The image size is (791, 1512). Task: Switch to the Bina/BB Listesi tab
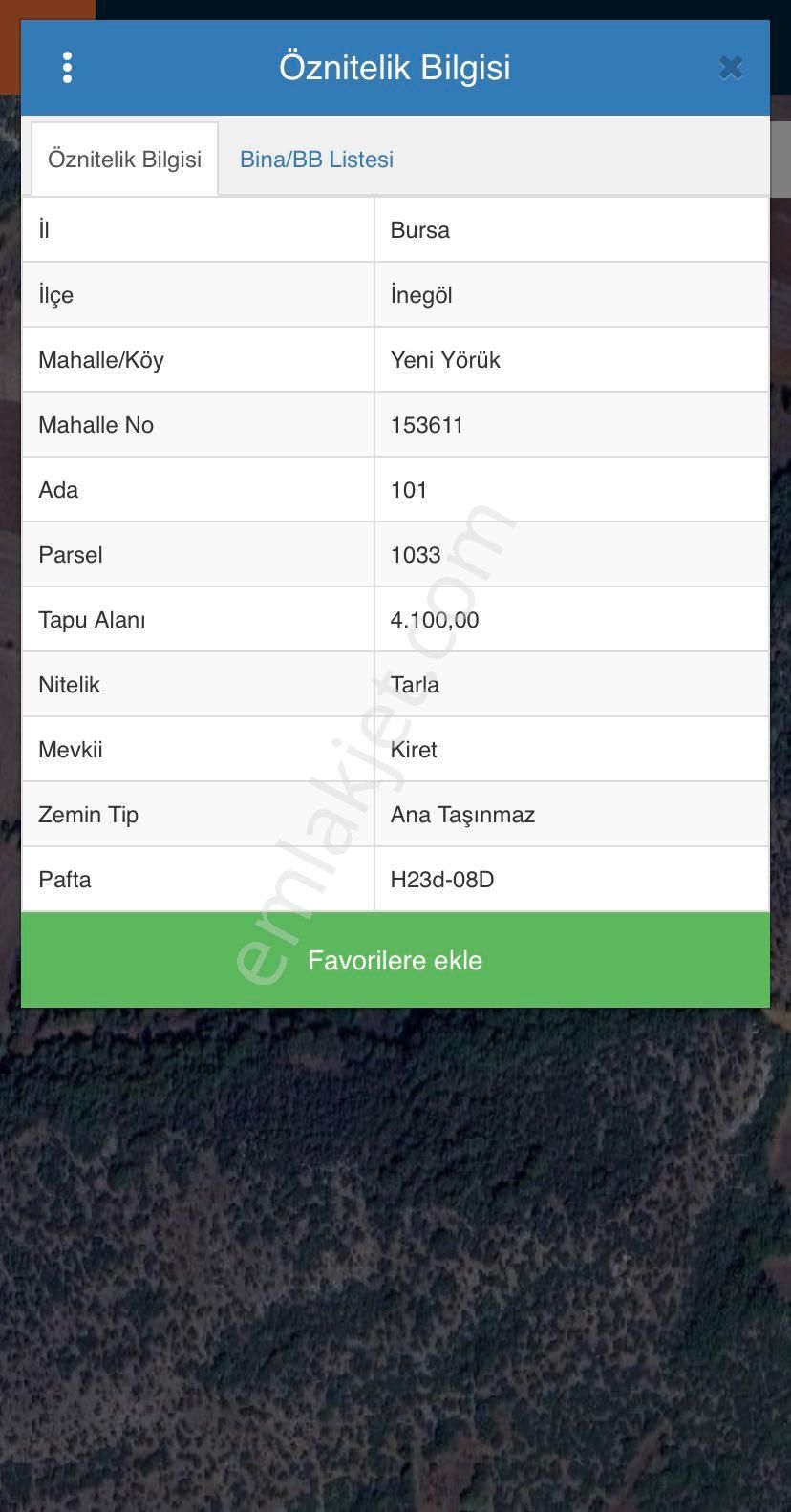316,160
